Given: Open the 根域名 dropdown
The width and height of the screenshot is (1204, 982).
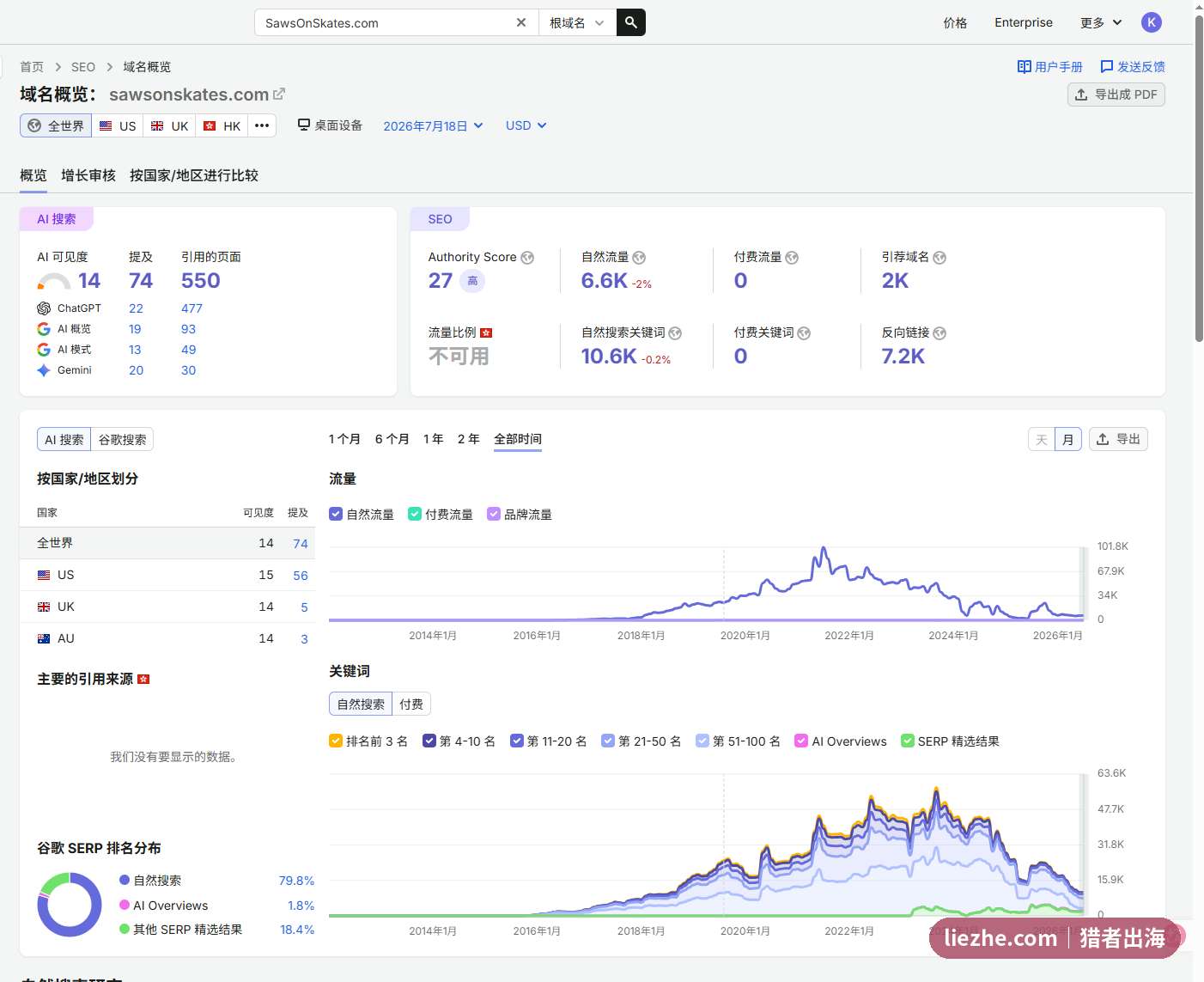Looking at the screenshot, I should click(x=577, y=22).
